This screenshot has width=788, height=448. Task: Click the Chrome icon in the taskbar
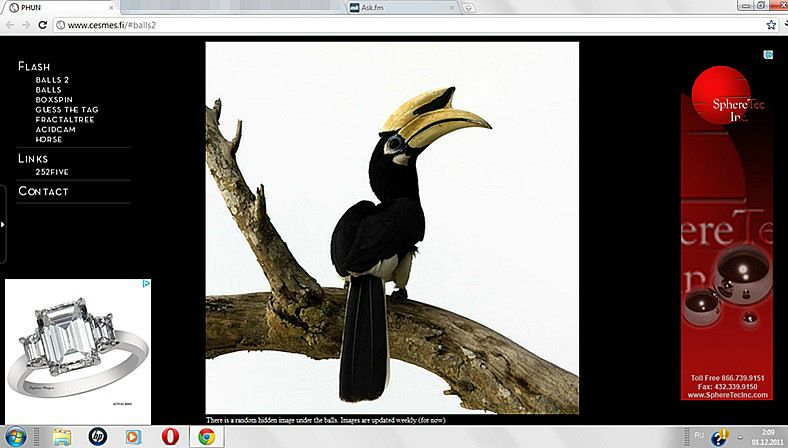click(x=206, y=436)
